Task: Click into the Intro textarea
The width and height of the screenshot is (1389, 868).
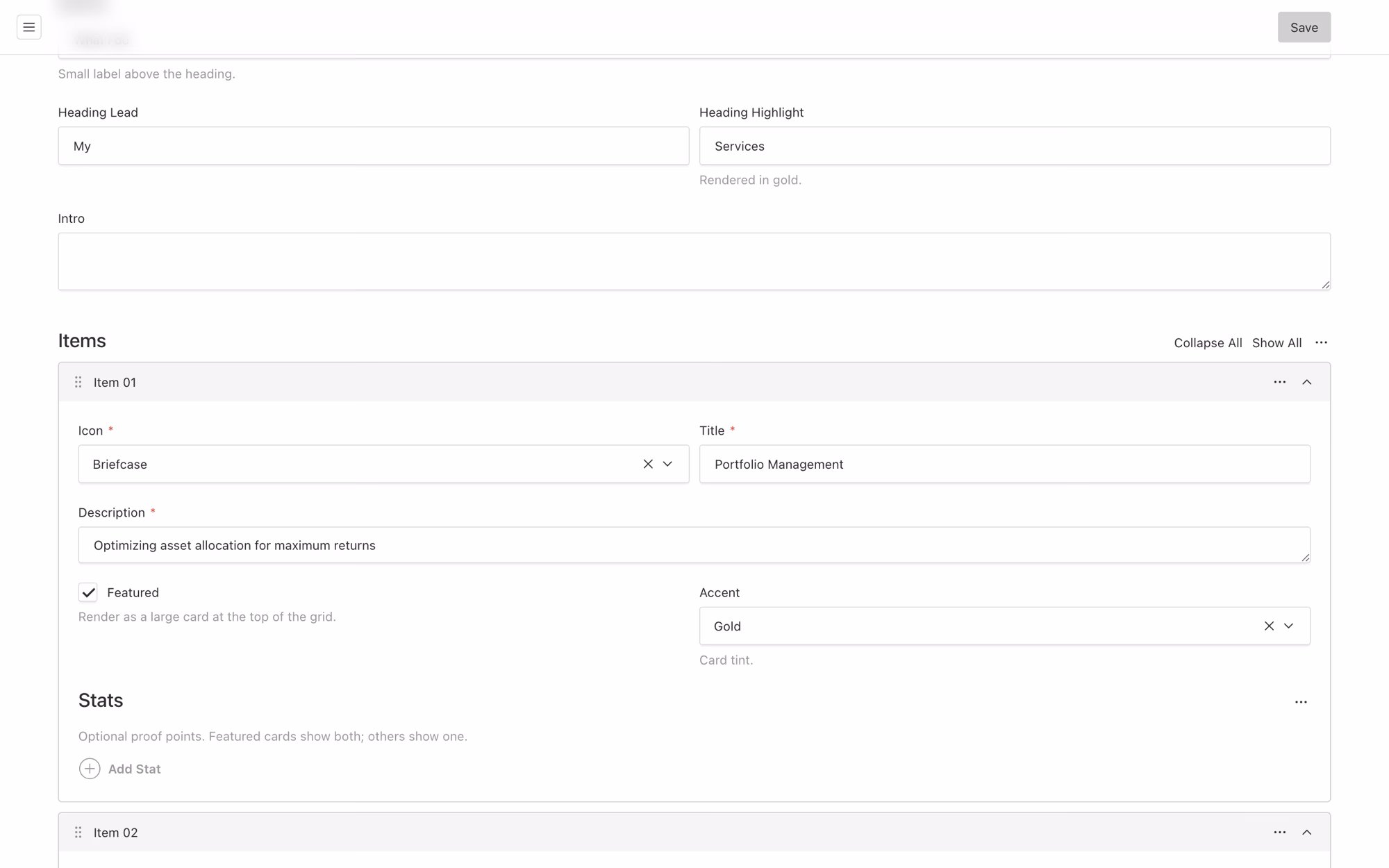Action: coord(694,261)
